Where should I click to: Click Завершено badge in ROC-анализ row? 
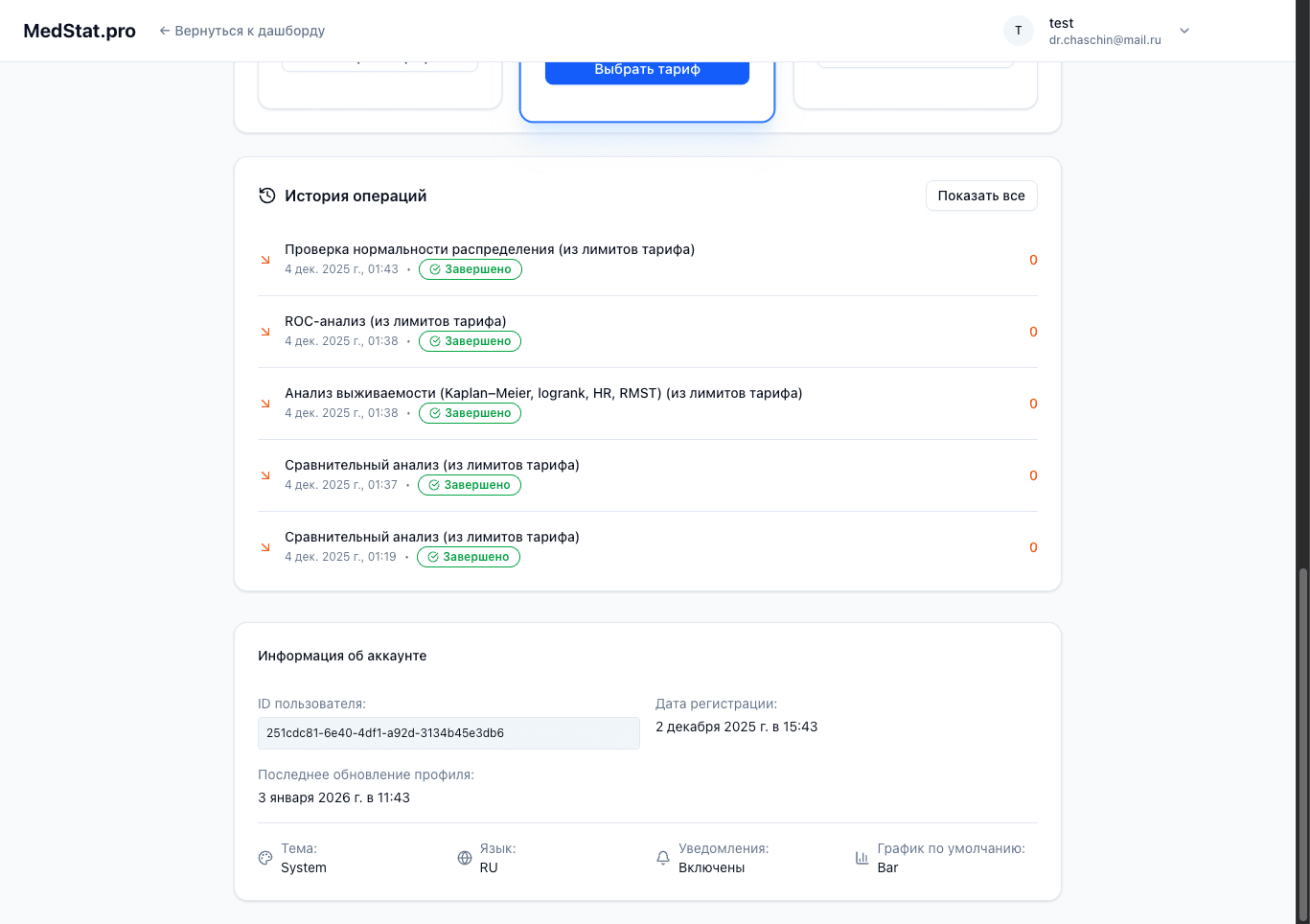471,341
